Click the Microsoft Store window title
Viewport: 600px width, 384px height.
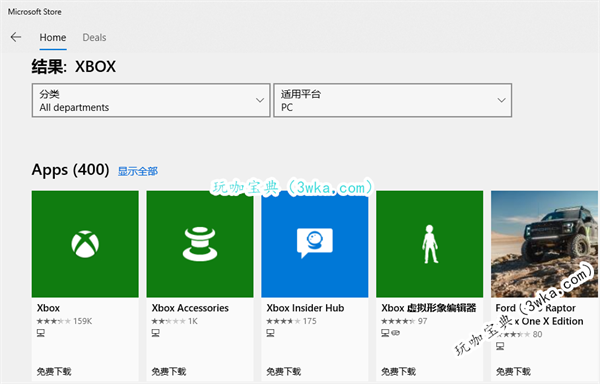pyautogui.click(x=34, y=12)
